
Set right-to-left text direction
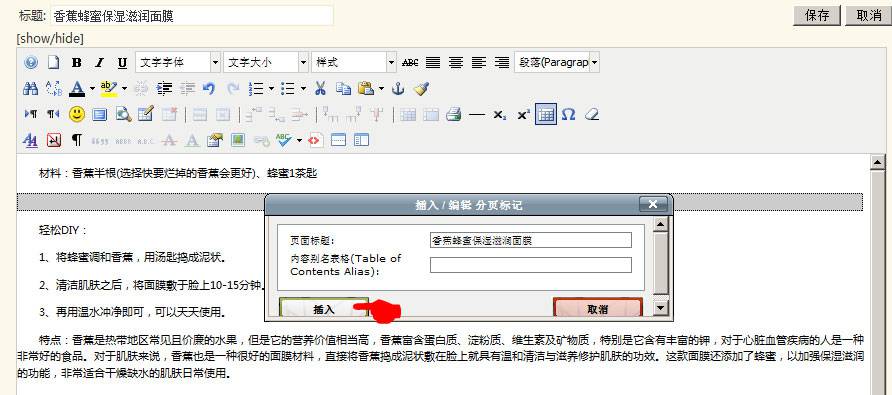coord(53,114)
